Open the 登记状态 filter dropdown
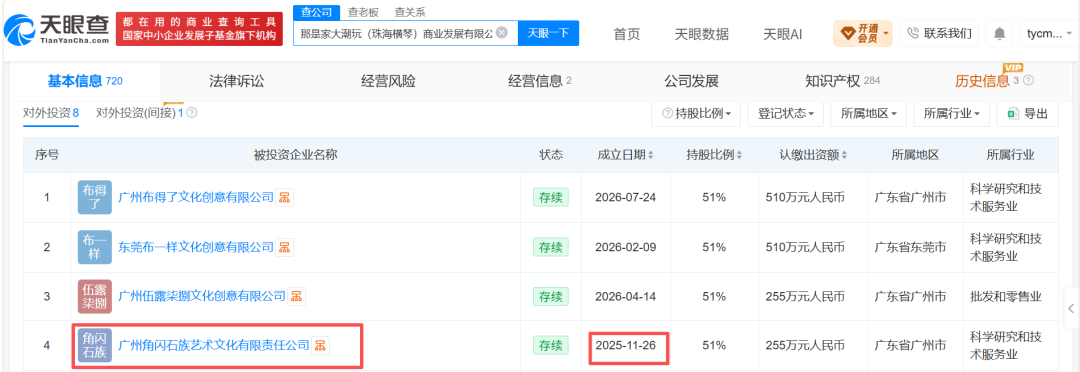Viewport: 1080px width, 372px height. click(x=785, y=114)
